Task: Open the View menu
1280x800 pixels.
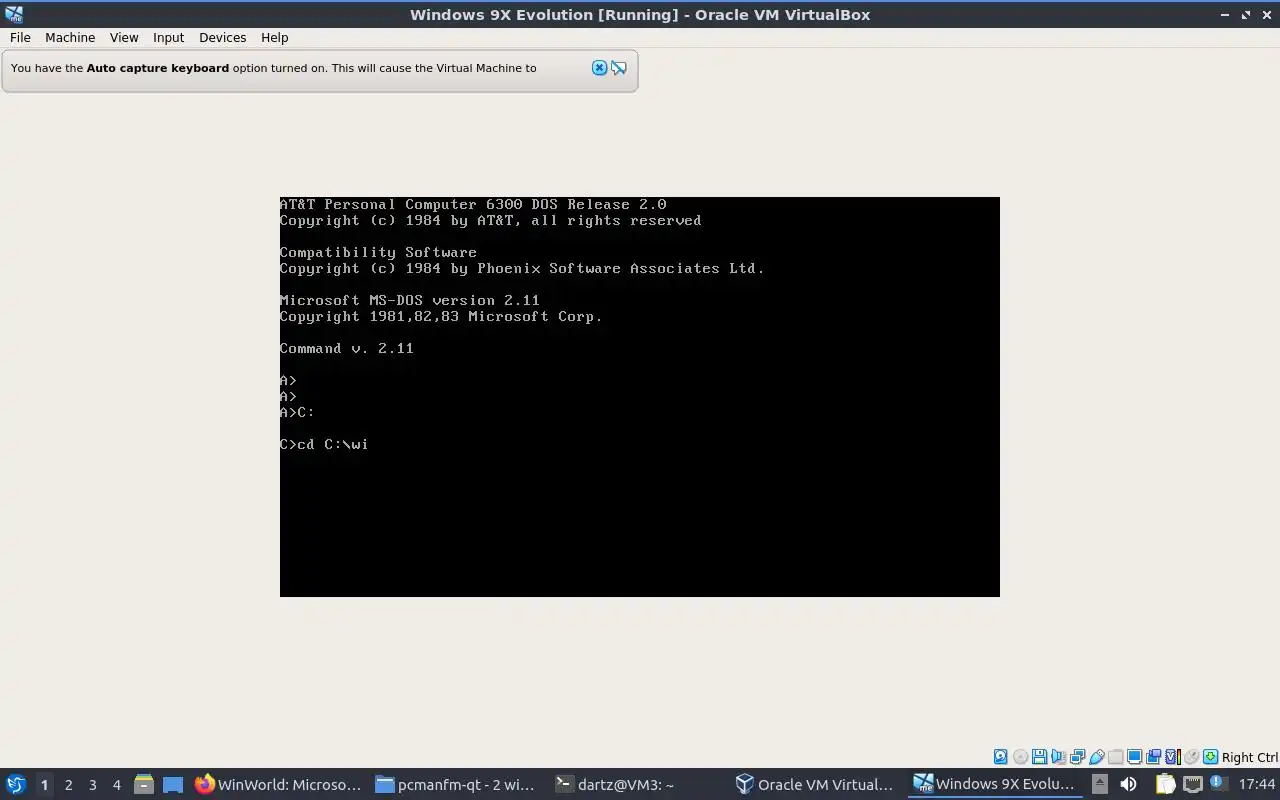Action: point(124,37)
